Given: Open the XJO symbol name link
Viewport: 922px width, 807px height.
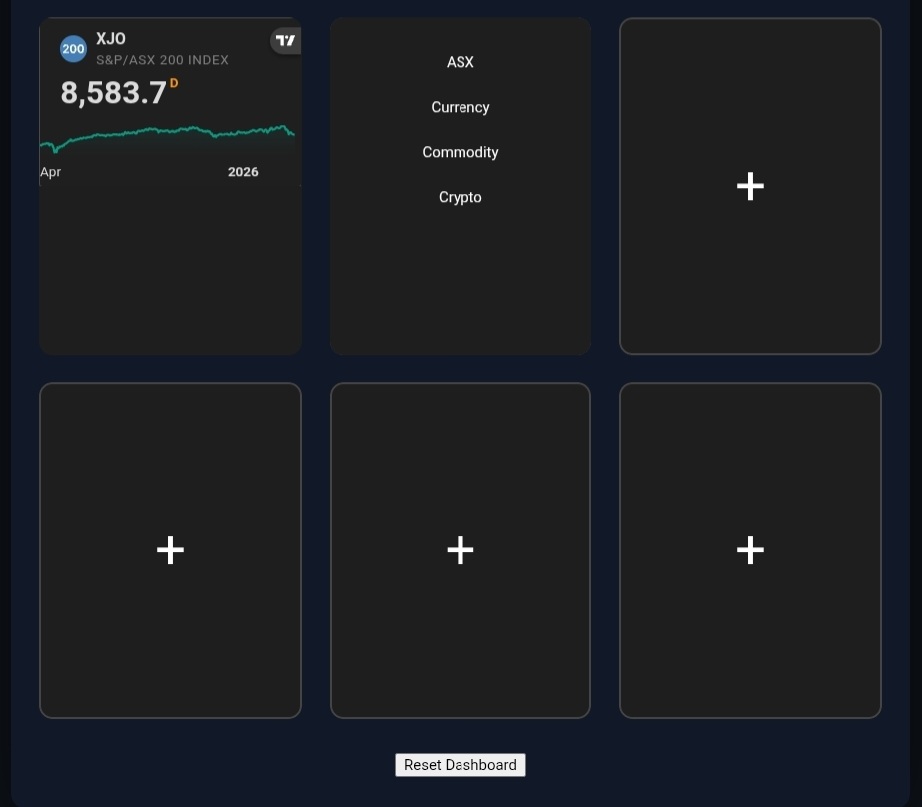Looking at the screenshot, I should pos(111,39).
